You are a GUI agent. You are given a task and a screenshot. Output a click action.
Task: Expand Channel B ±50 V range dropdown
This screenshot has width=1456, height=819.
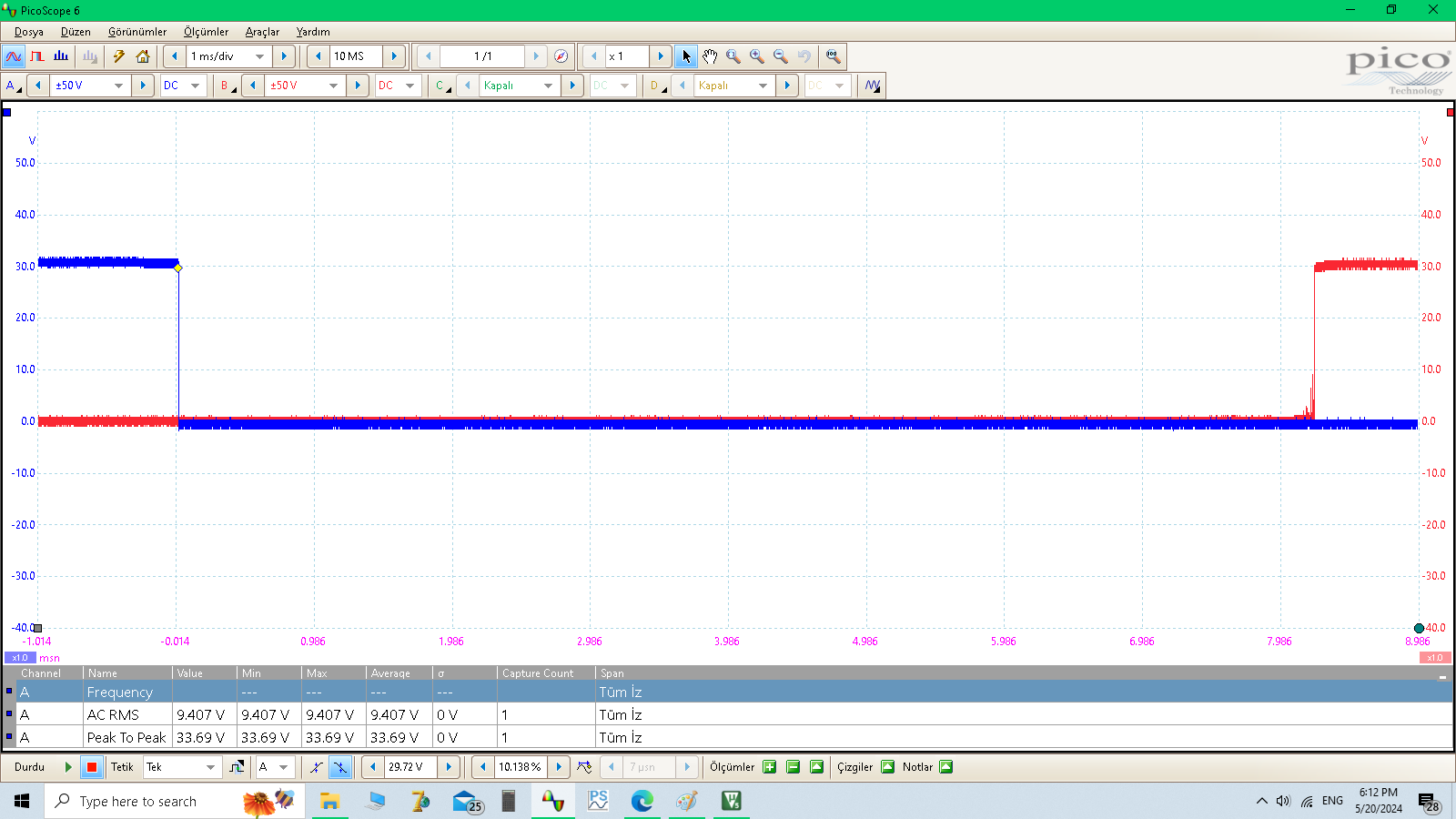coord(333,86)
